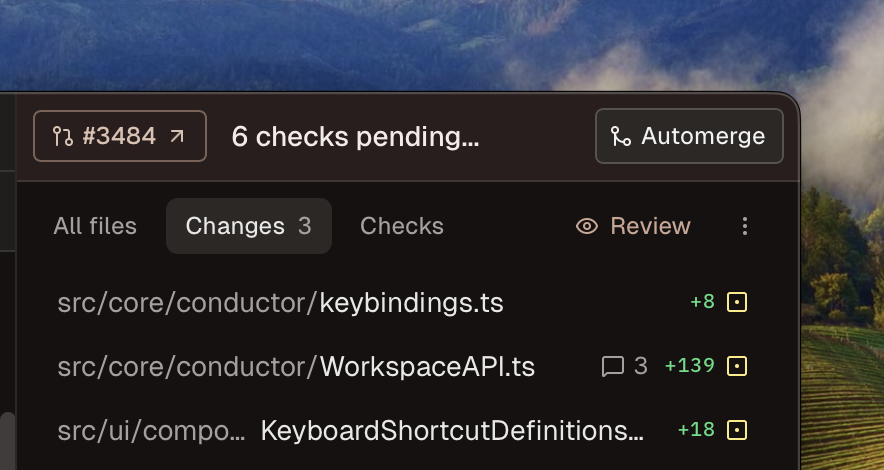The width and height of the screenshot is (884, 470).
Task: Click the merge icon inside Automerge button
Action: click(621, 137)
